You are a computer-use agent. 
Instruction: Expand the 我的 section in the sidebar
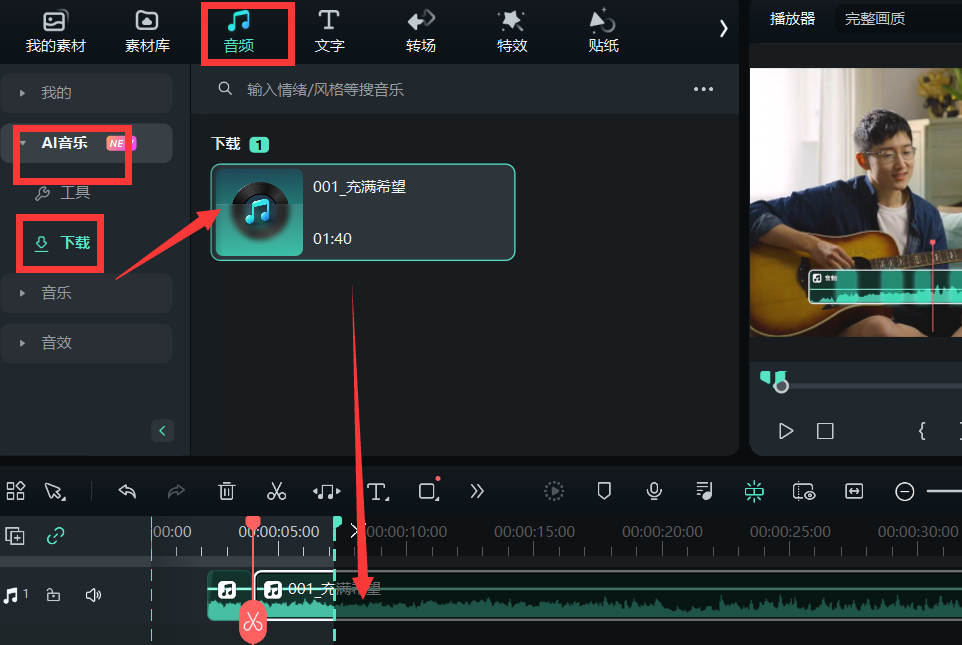pos(86,93)
